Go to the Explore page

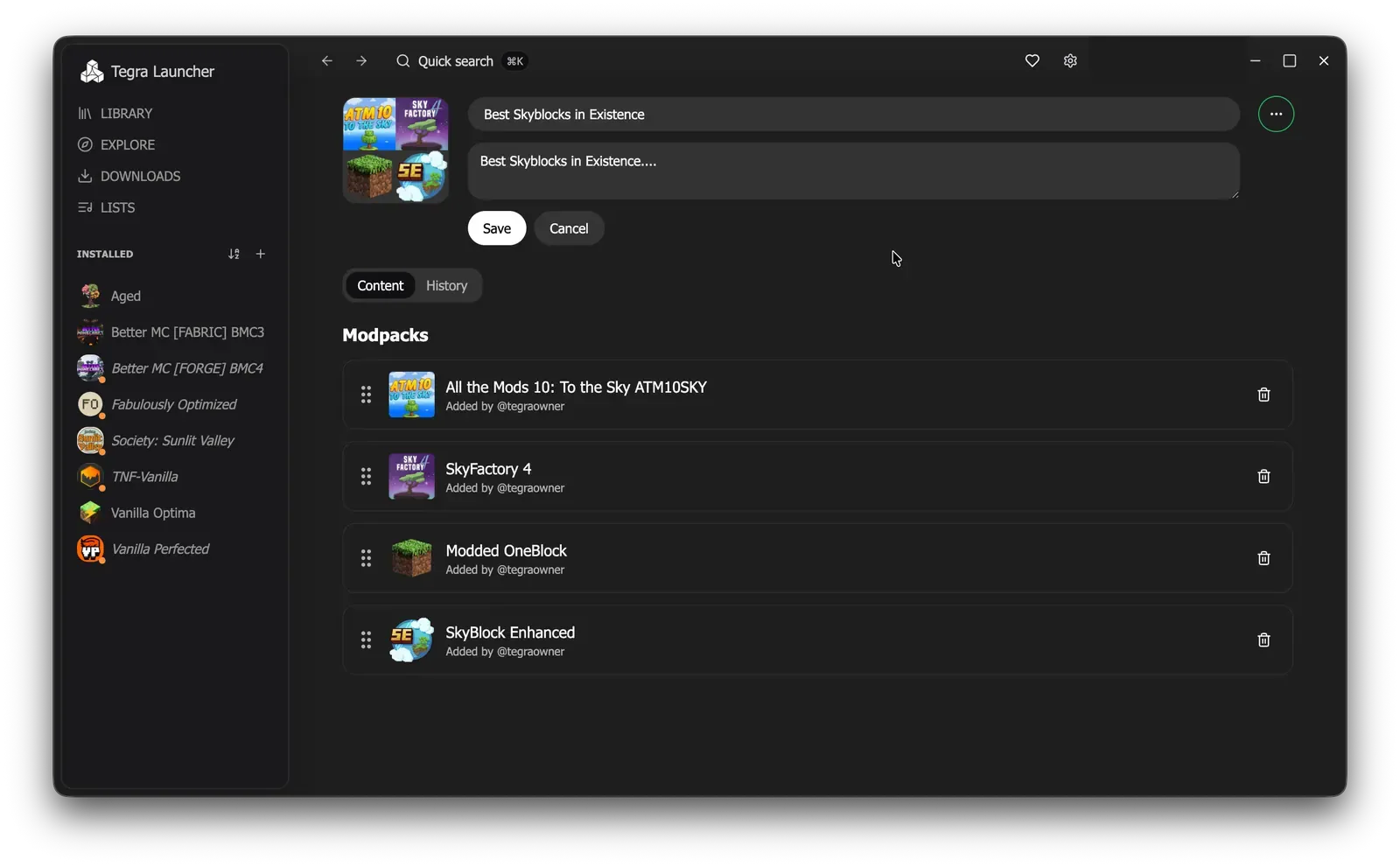(116, 145)
